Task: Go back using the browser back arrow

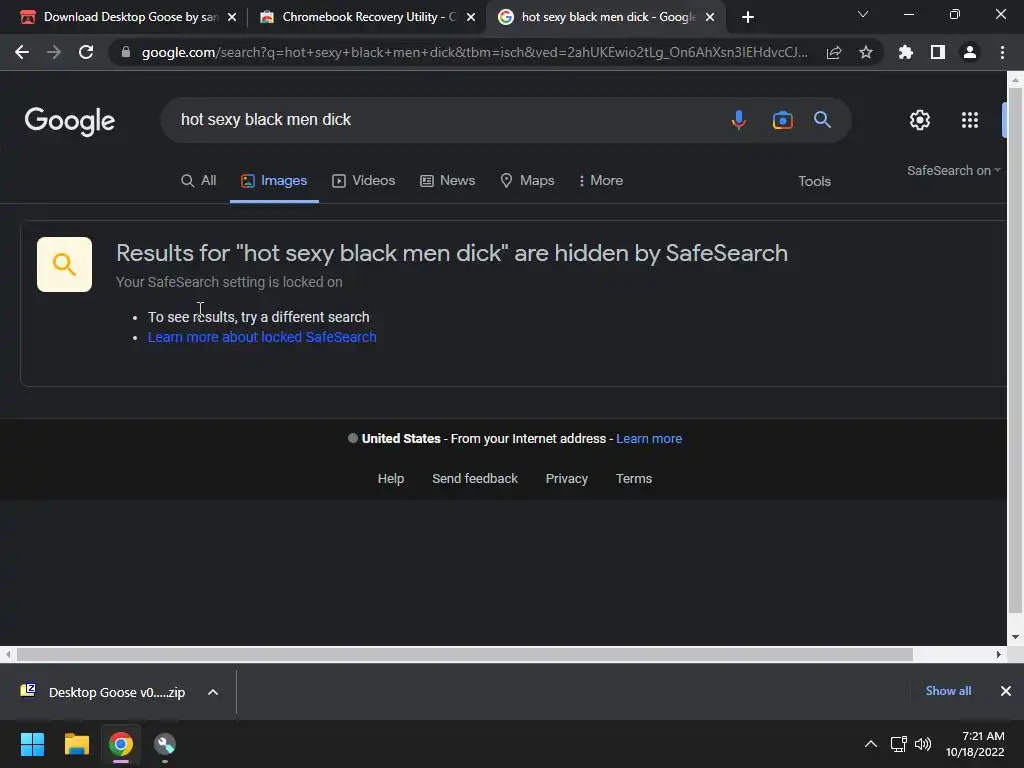Action: point(22,52)
